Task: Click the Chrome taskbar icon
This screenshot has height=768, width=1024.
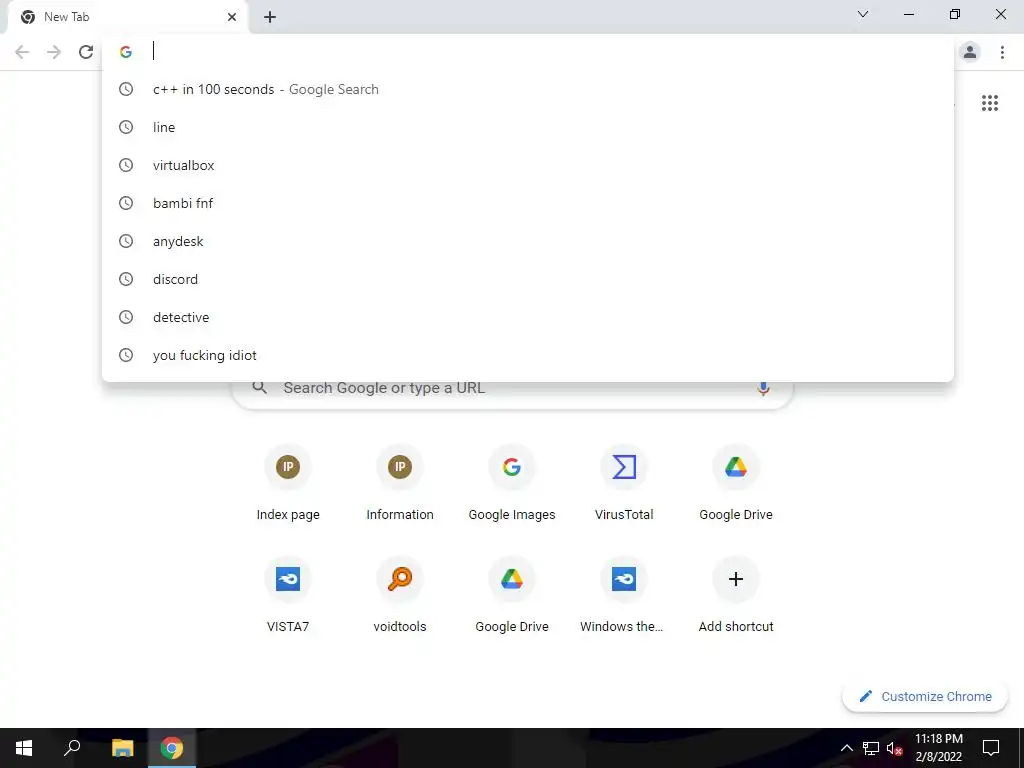Action: click(x=172, y=748)
